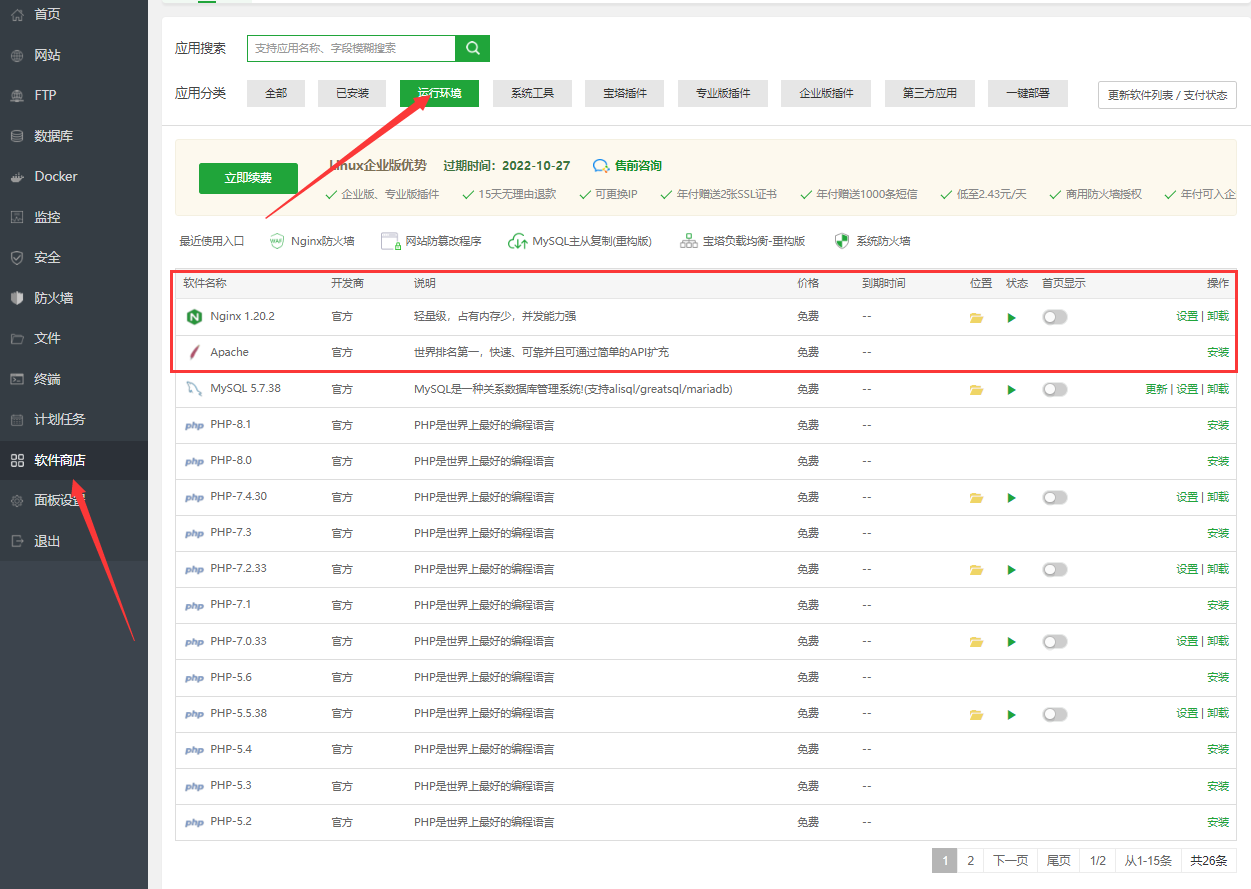Screen dimensions: 1251x889
Task: Select the 已安装 category filter
Action: click(352, 93)
